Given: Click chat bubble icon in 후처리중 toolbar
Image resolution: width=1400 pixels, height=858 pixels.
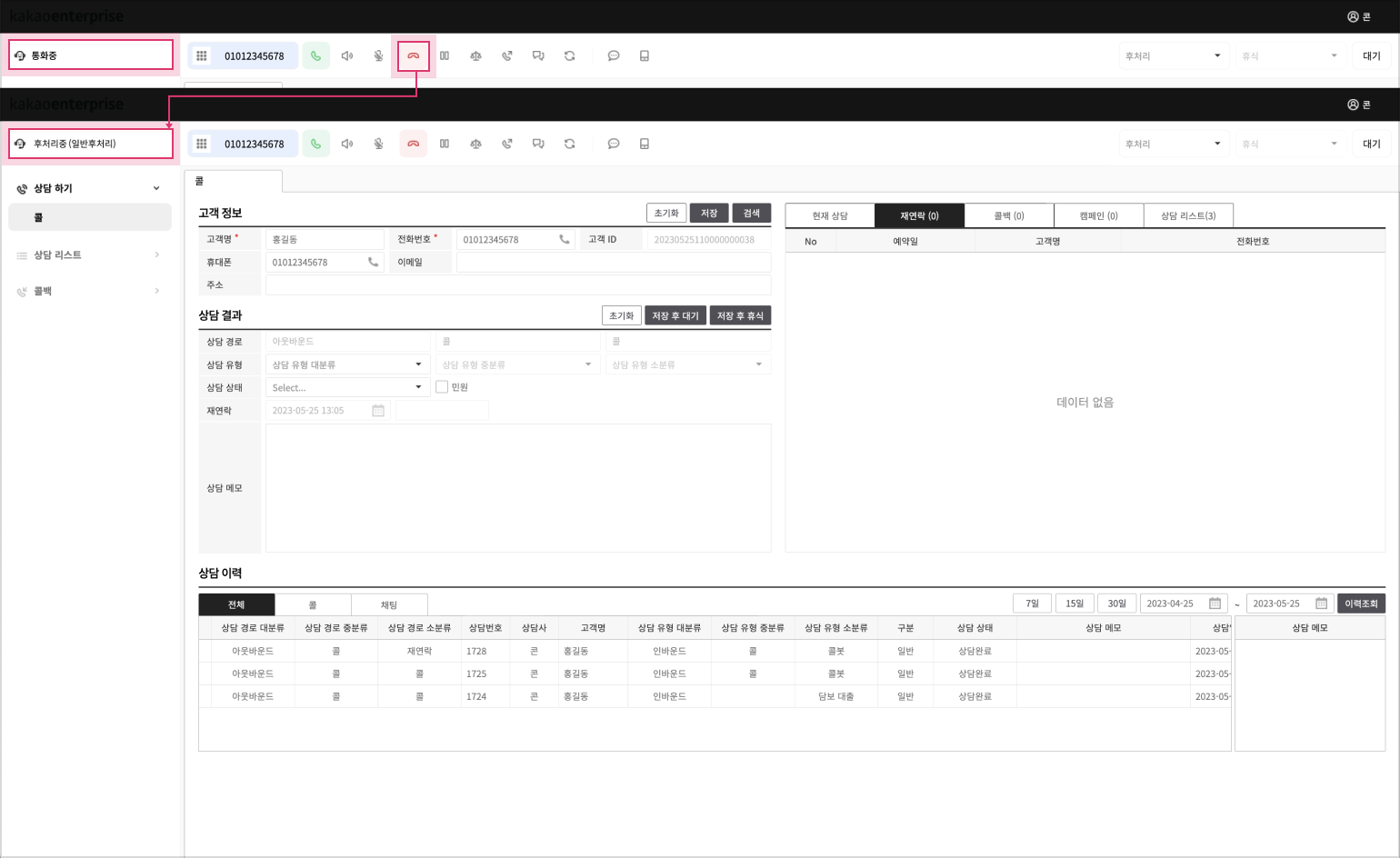Looking at the screenshot, I should tap(614, 144).
